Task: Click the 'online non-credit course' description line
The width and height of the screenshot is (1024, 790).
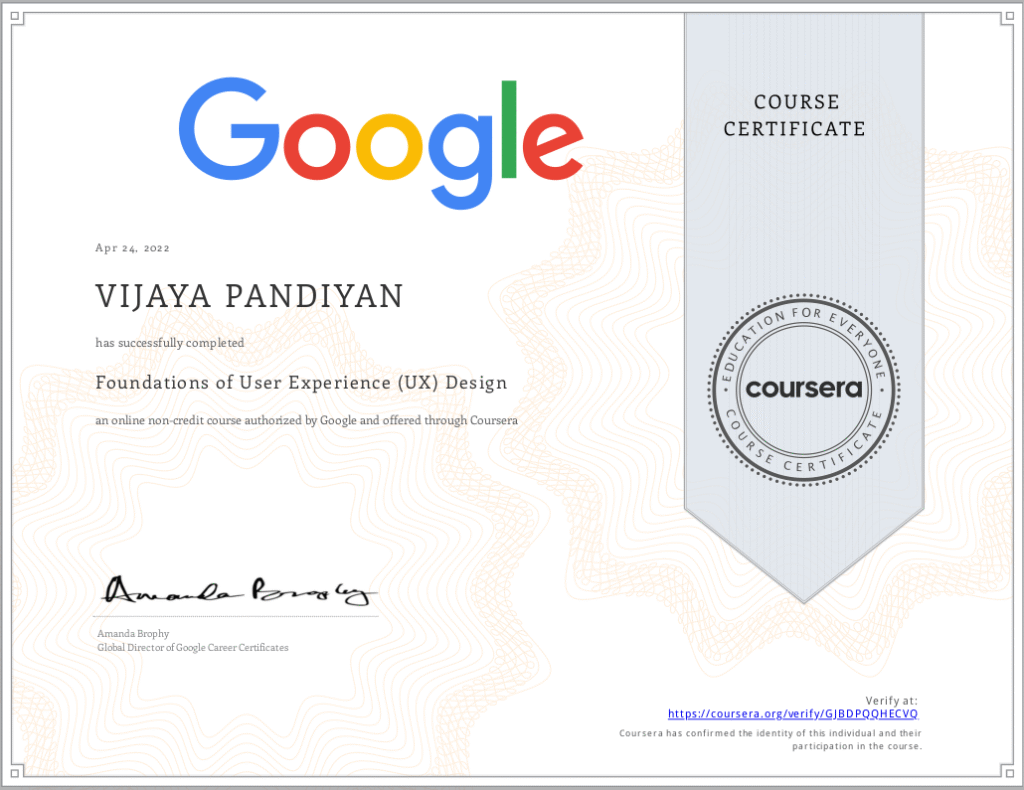Action: [x=306, y=421]
